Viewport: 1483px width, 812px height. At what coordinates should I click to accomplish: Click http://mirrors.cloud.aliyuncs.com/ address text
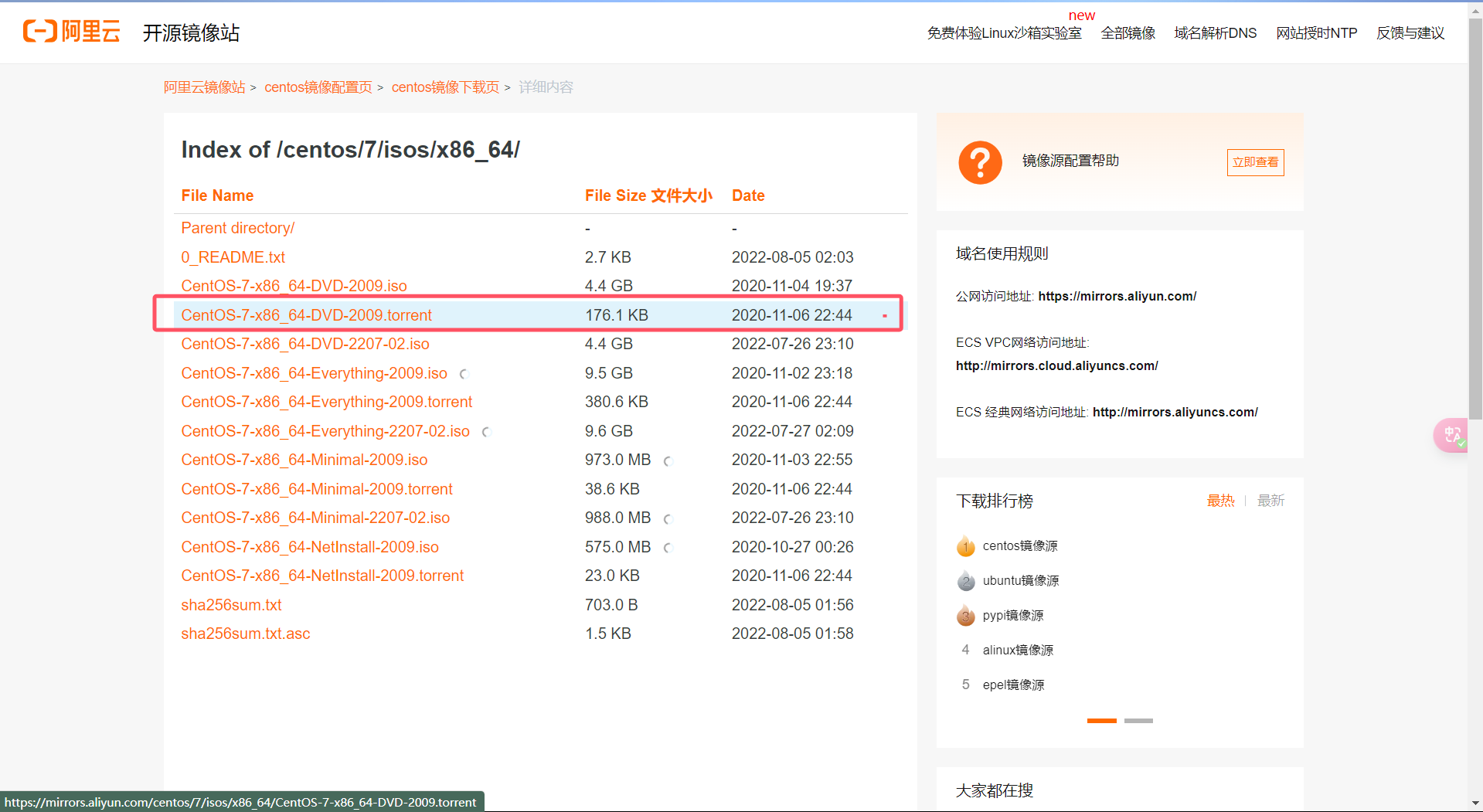pyautogui.click(x=1056, y=366)
